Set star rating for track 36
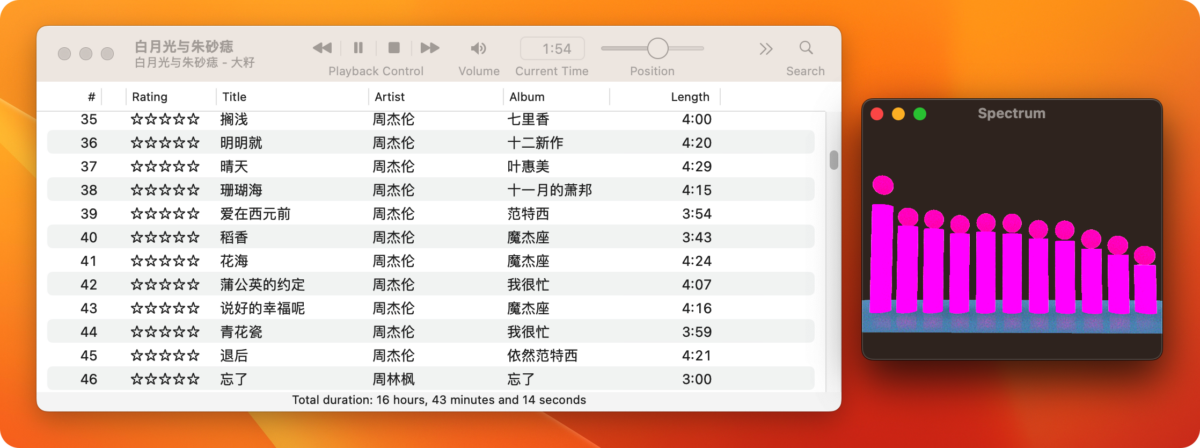 [165, 143]
